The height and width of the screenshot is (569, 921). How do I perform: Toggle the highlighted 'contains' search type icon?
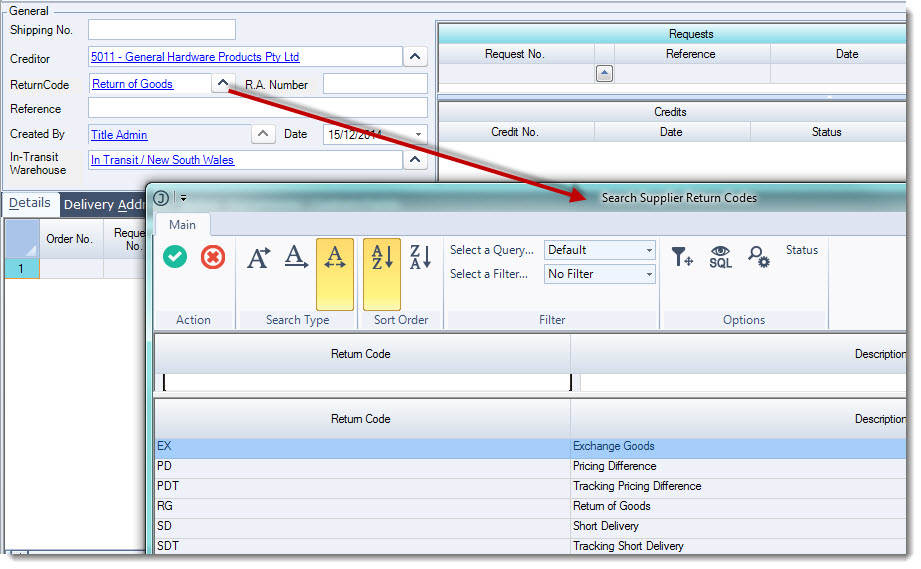[335, 274]
